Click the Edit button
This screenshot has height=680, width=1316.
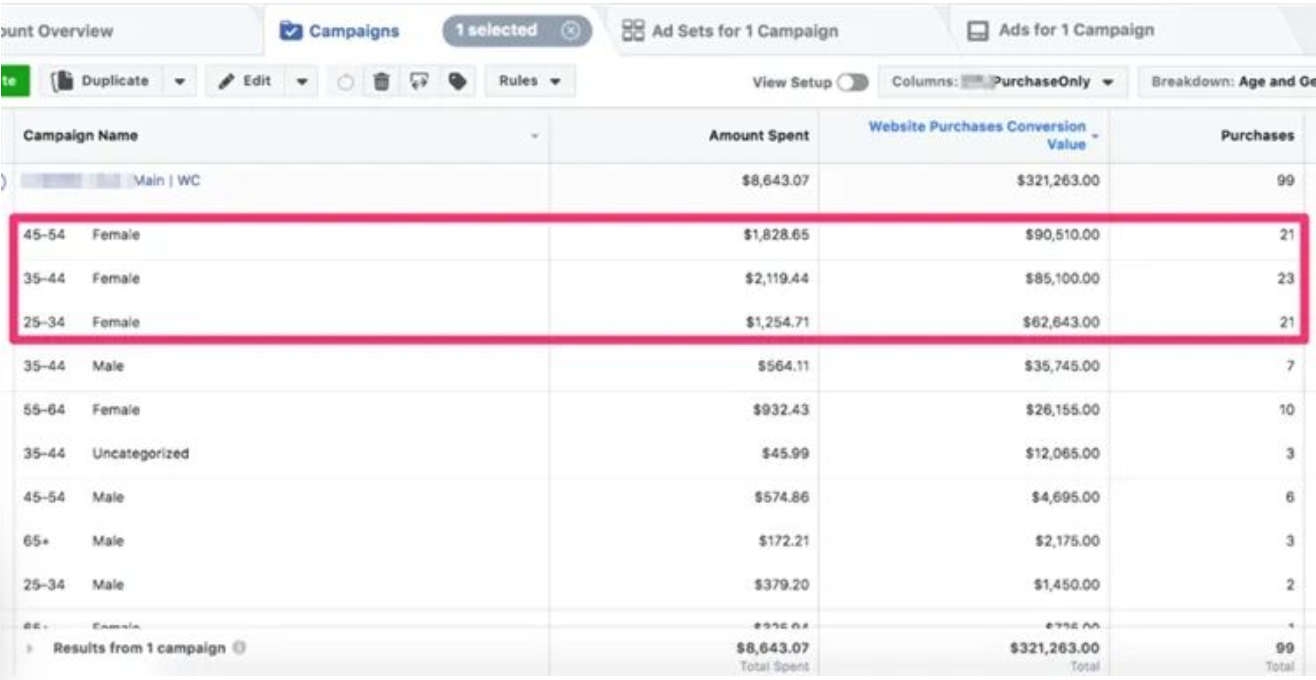247,82
